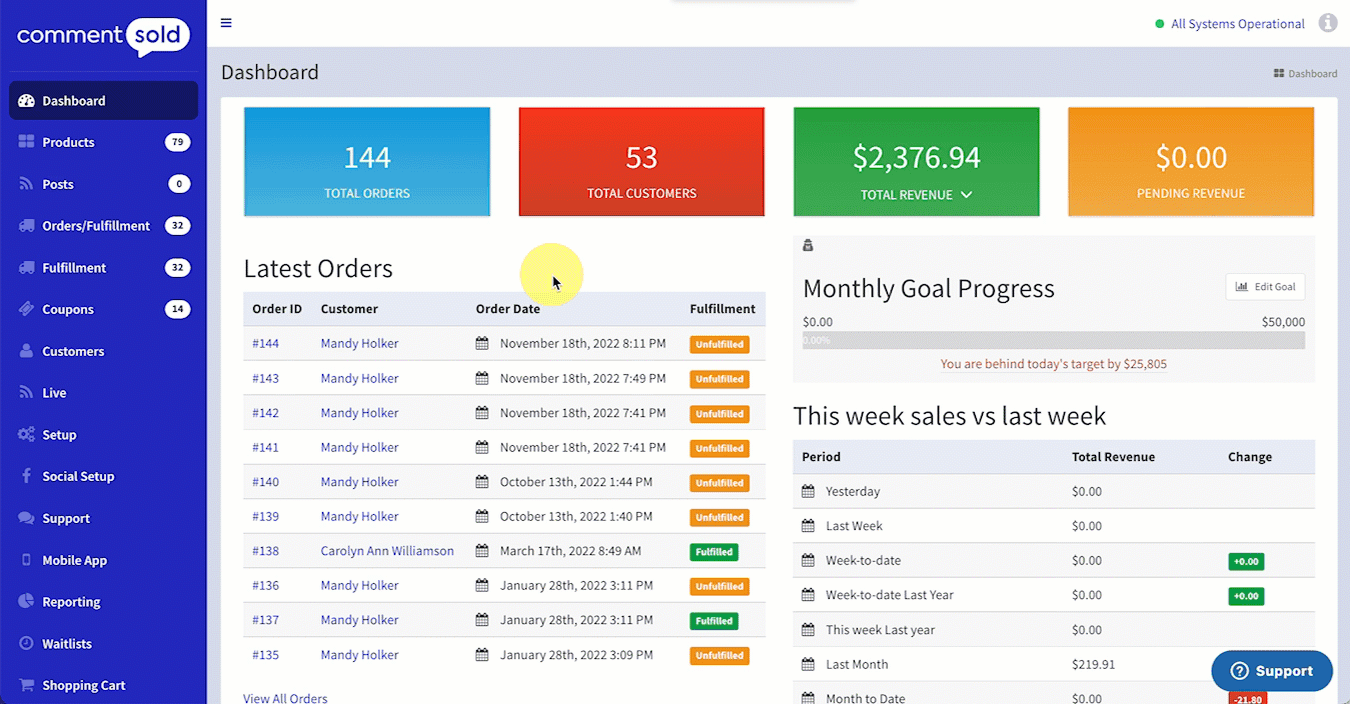Click the CommentSold logo
The image size is (1350, 704).
tap(102, 37)
